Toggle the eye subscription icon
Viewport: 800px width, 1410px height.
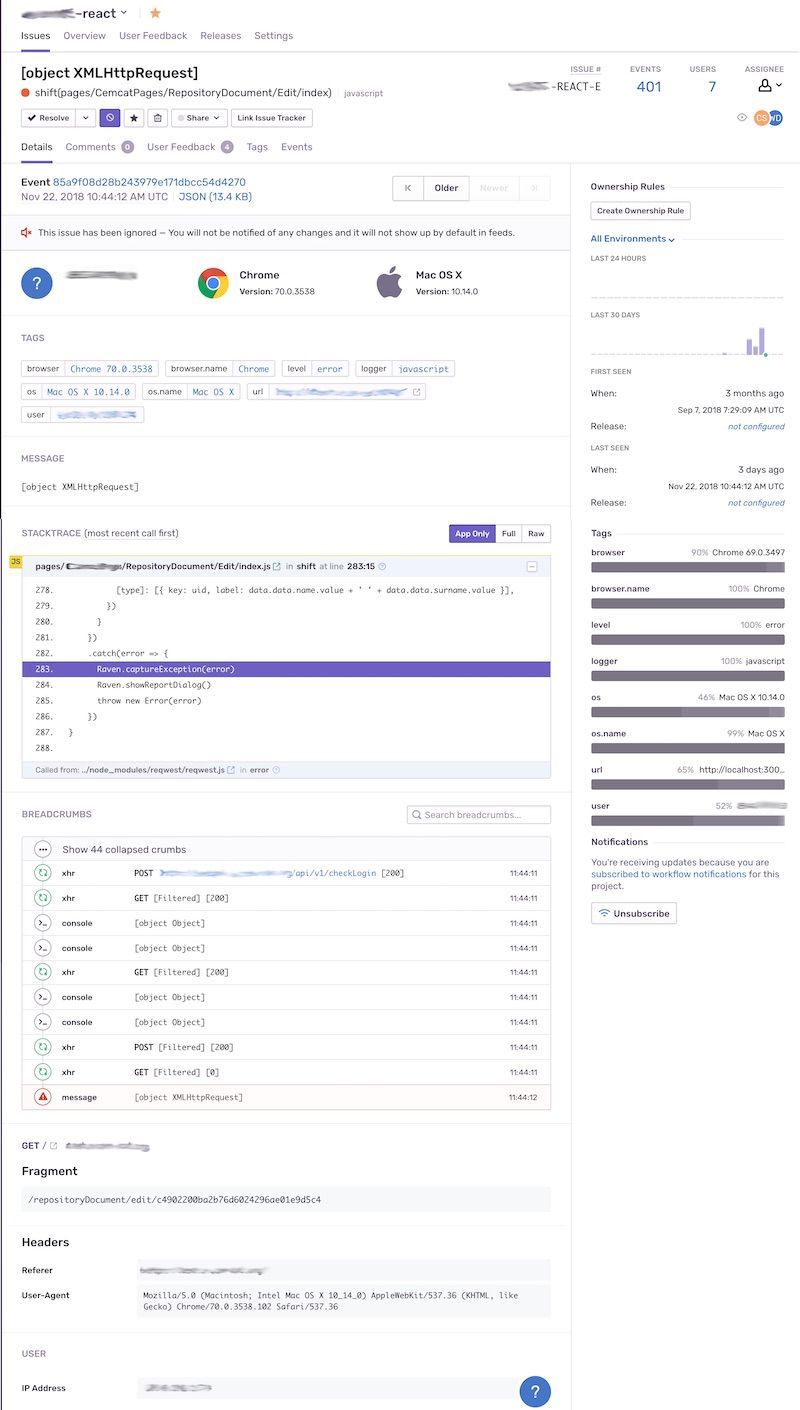pos(742,117)
